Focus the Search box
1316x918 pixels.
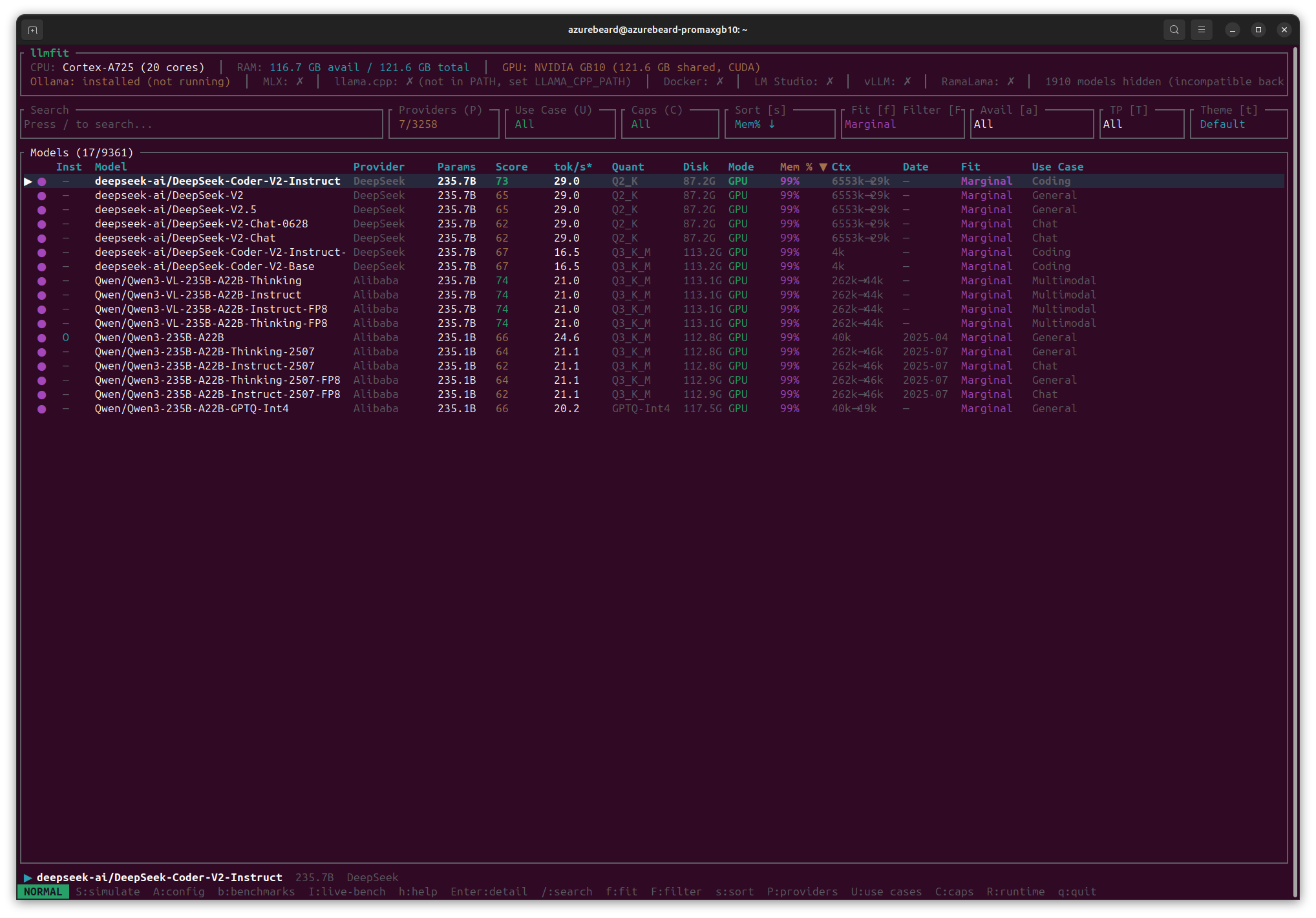pos(202,124)
